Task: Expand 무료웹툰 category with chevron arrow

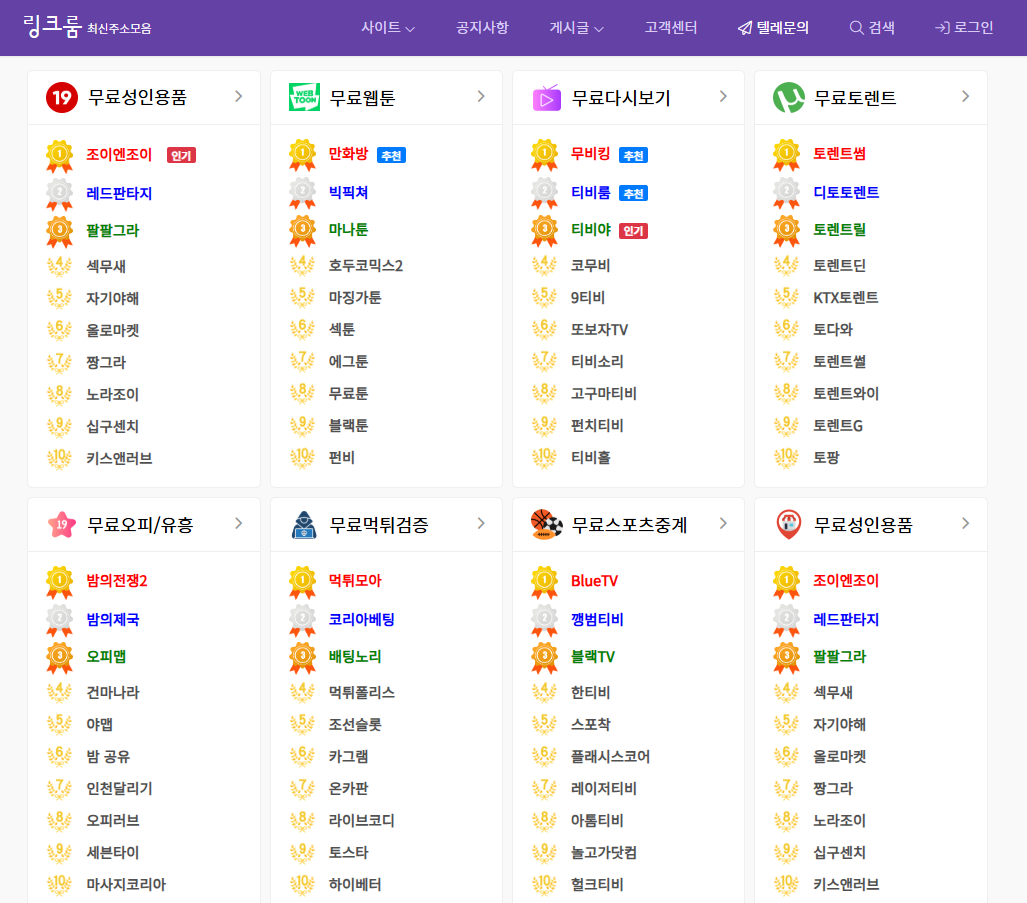Action: click(481, 97)
